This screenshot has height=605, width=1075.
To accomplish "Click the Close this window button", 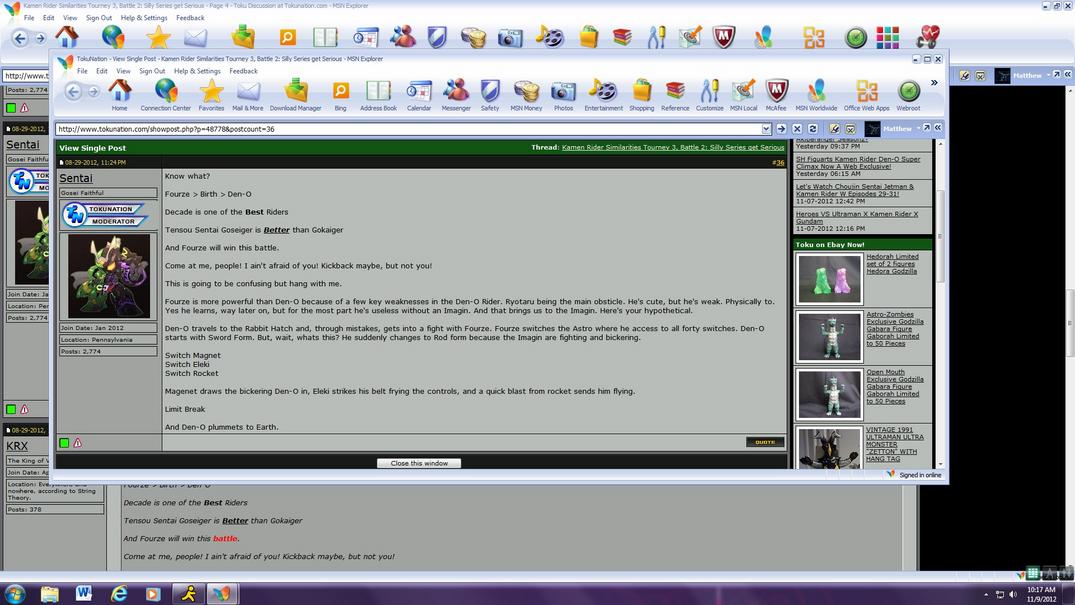I will point(419,463).
